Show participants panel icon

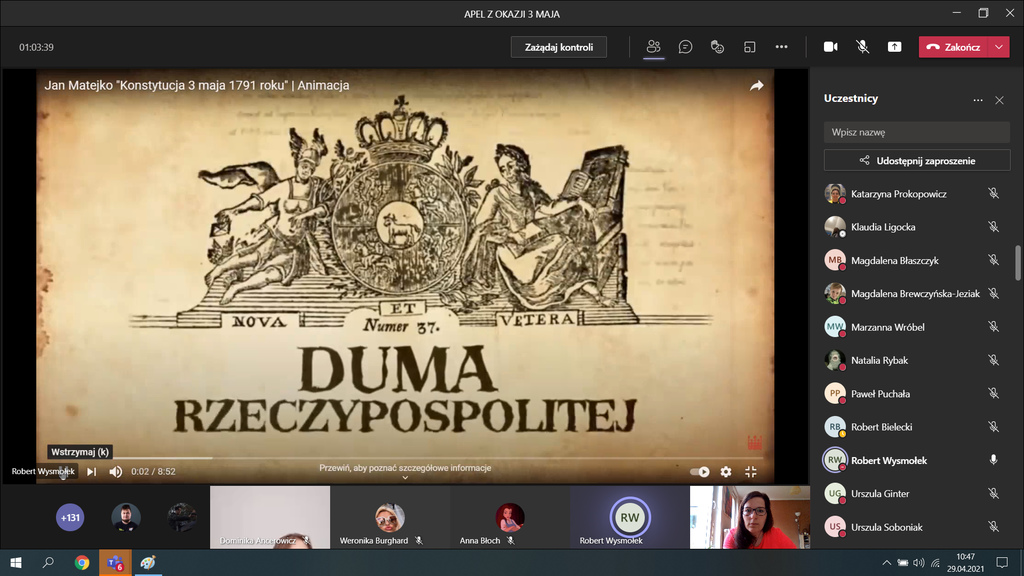pyautogui.click(x=653, y=47)
